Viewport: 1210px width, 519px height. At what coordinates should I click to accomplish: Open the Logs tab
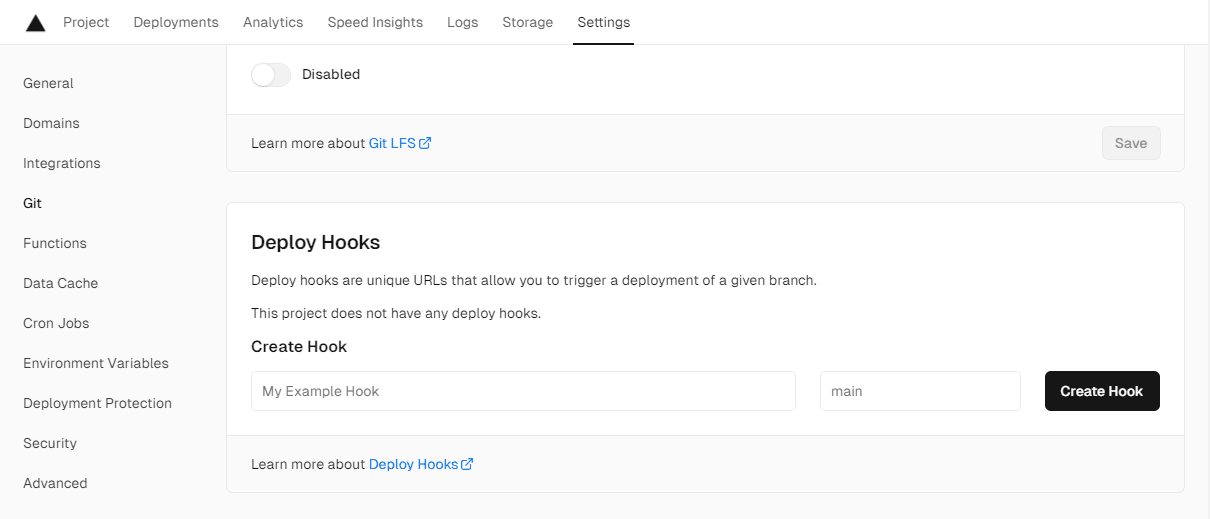[x=462, y=22]
